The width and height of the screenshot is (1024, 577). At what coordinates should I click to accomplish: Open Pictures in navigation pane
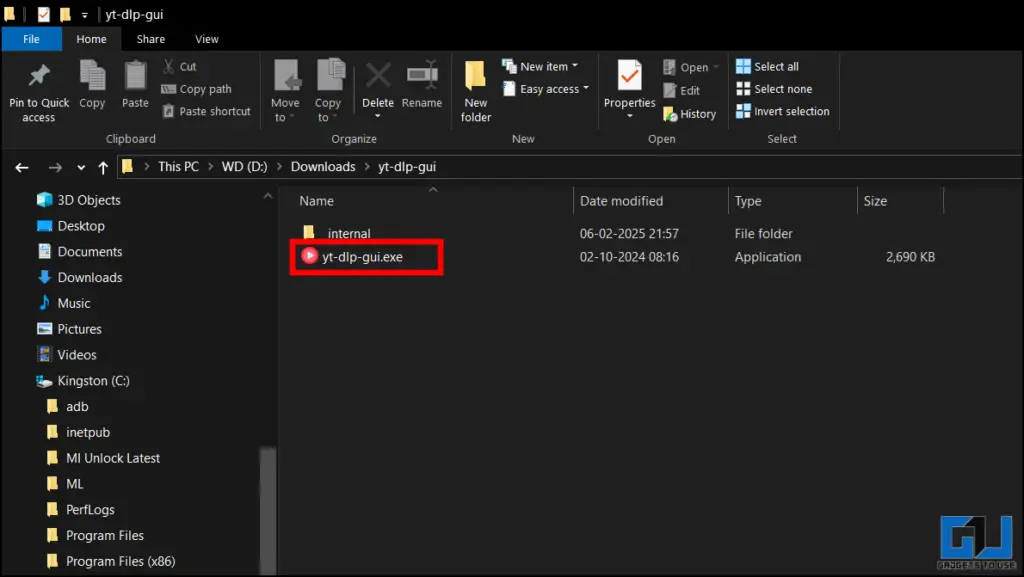point(69,329)
